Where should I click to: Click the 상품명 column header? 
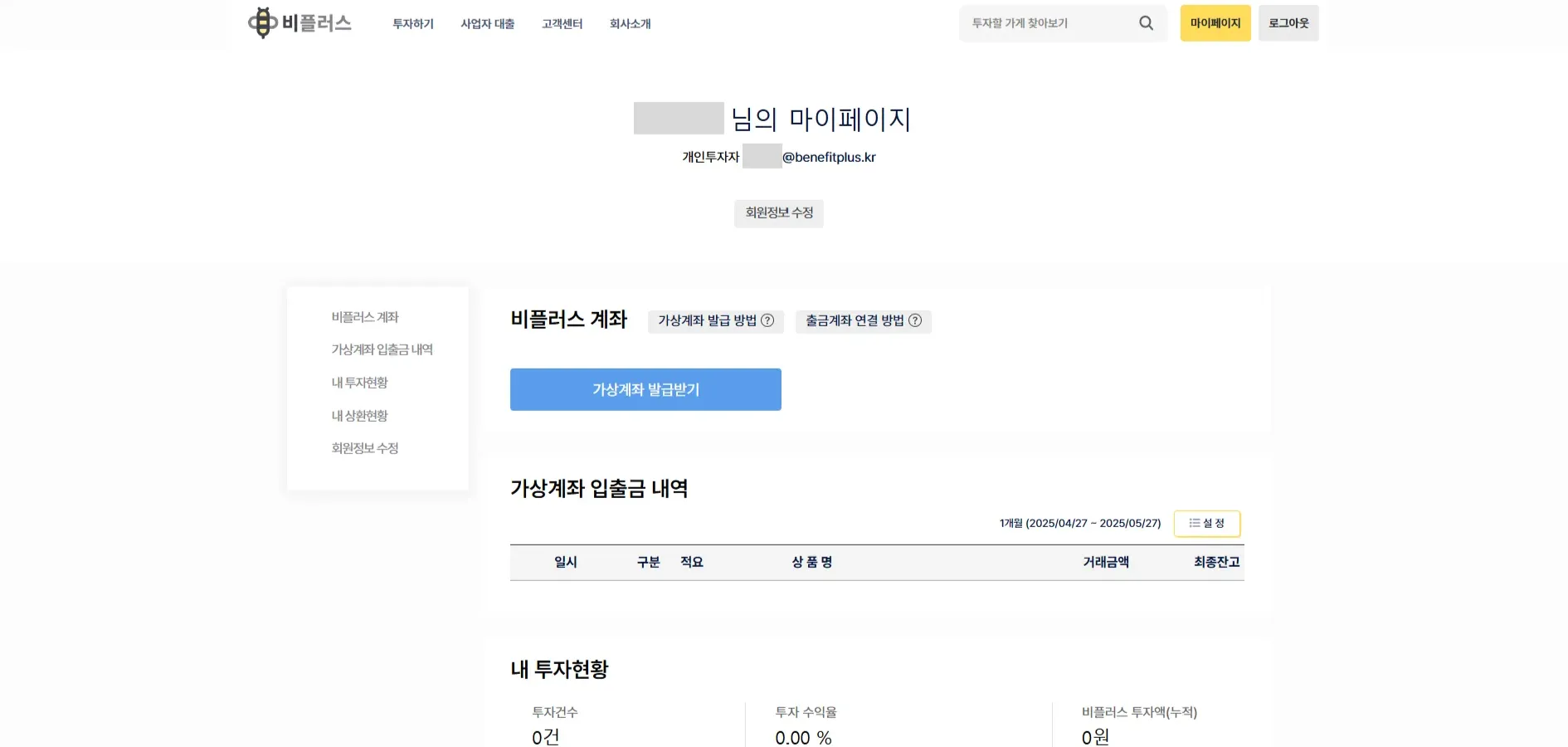coord(812,562)
